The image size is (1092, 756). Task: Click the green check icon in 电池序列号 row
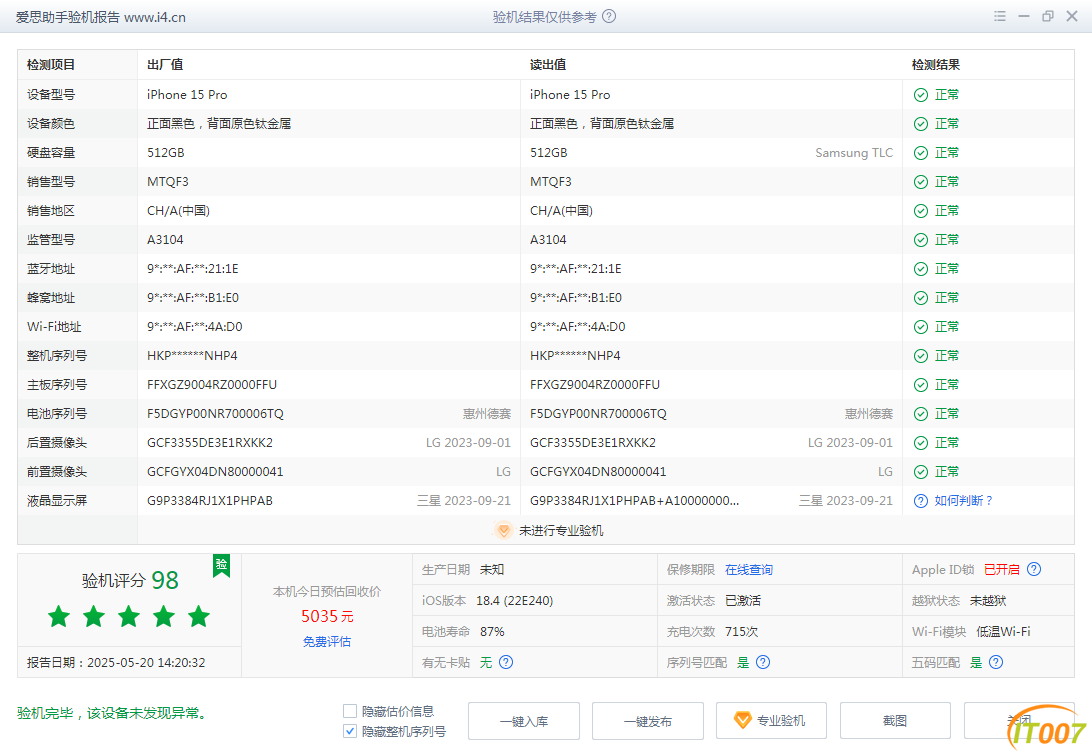click(921, 414)
